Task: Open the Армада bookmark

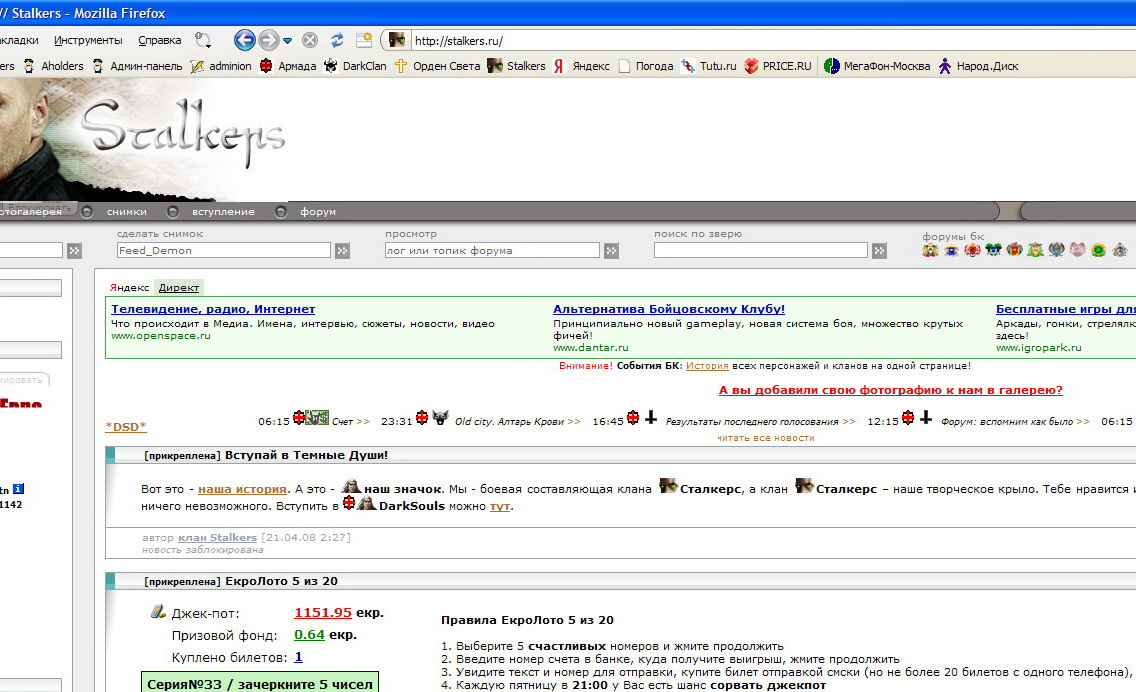Action: click(x=287, y=66)
